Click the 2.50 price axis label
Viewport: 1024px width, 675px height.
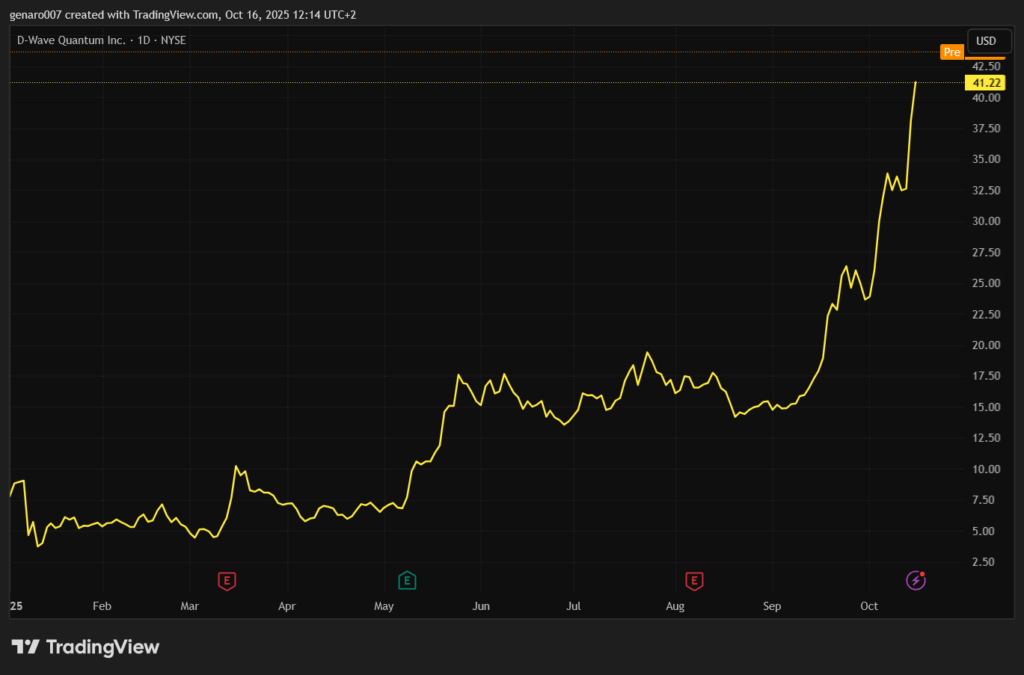click(985, 563)
